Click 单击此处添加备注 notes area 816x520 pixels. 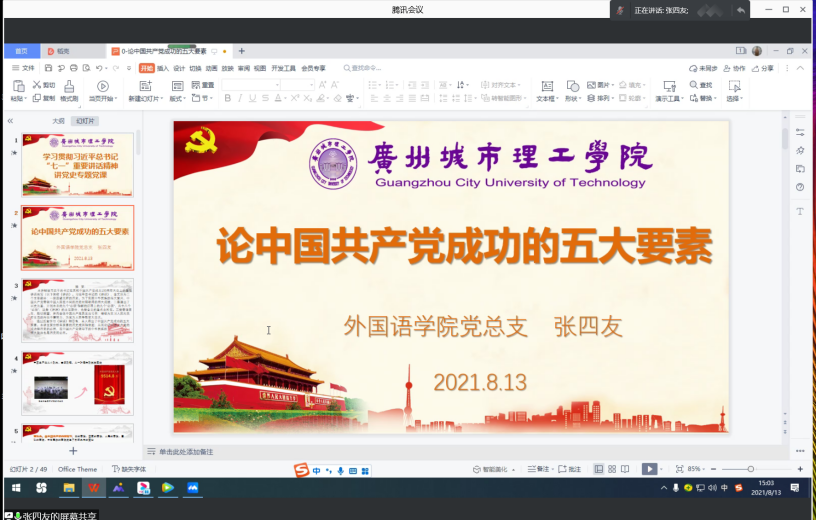[x=186, y=452]
